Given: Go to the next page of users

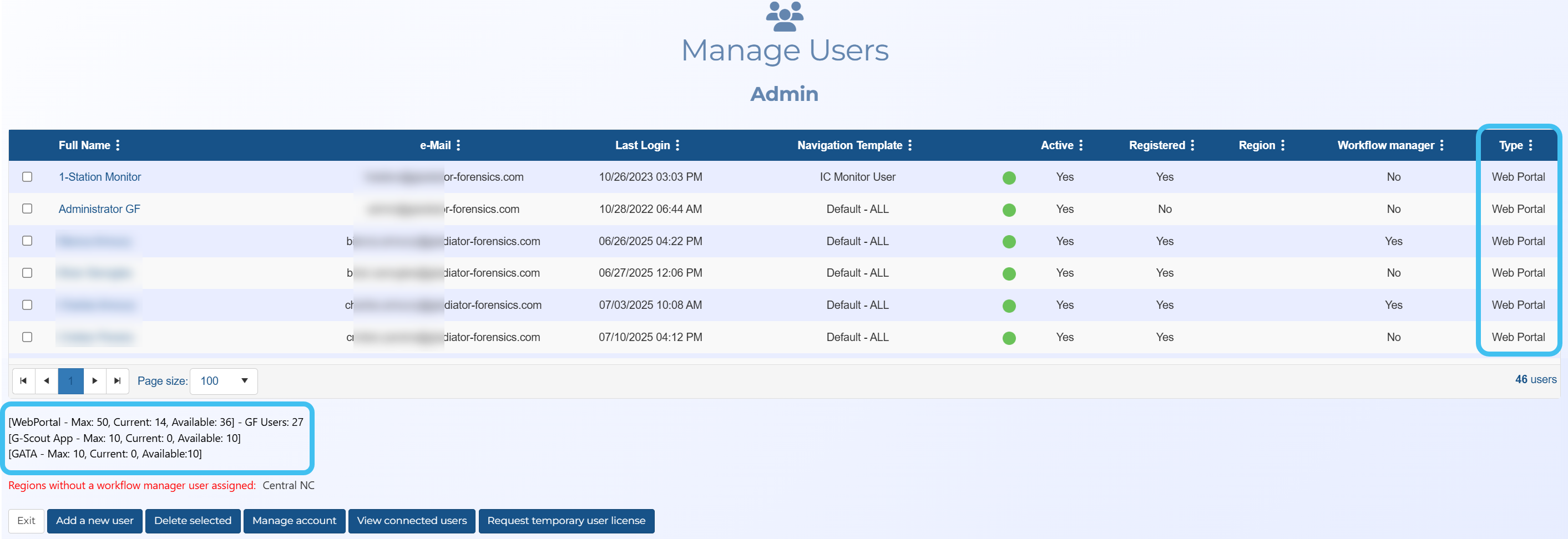Looking at the screenshot, I should [94, 381].
